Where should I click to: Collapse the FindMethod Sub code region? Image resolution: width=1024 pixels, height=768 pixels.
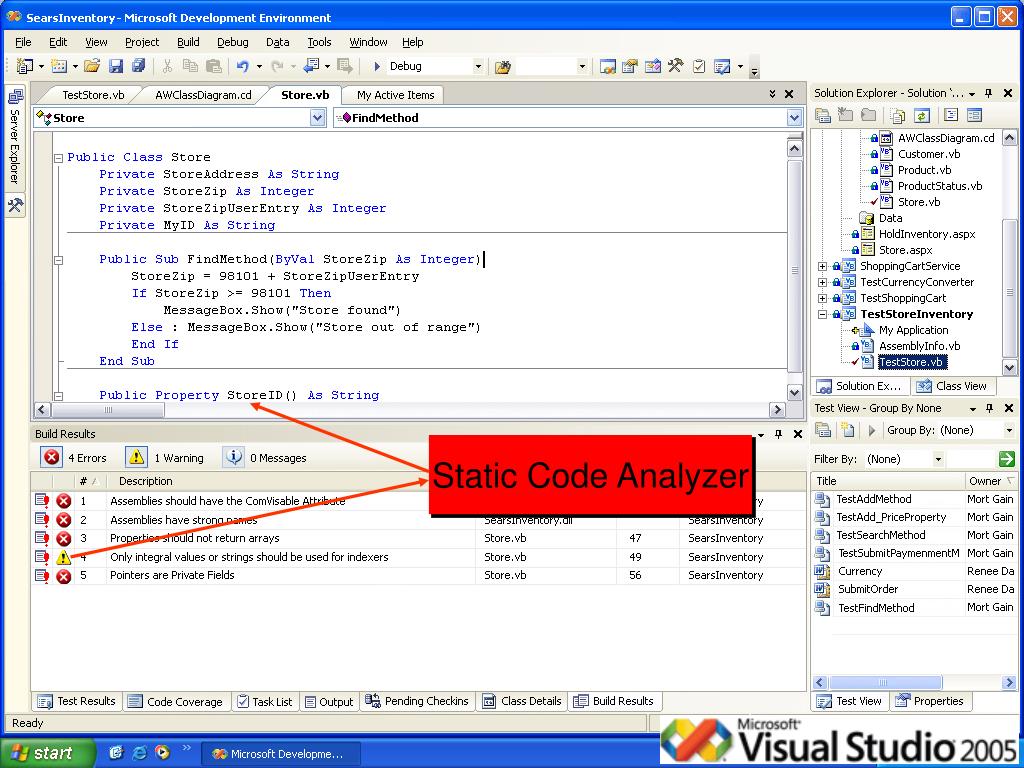[x=58, y=259]
